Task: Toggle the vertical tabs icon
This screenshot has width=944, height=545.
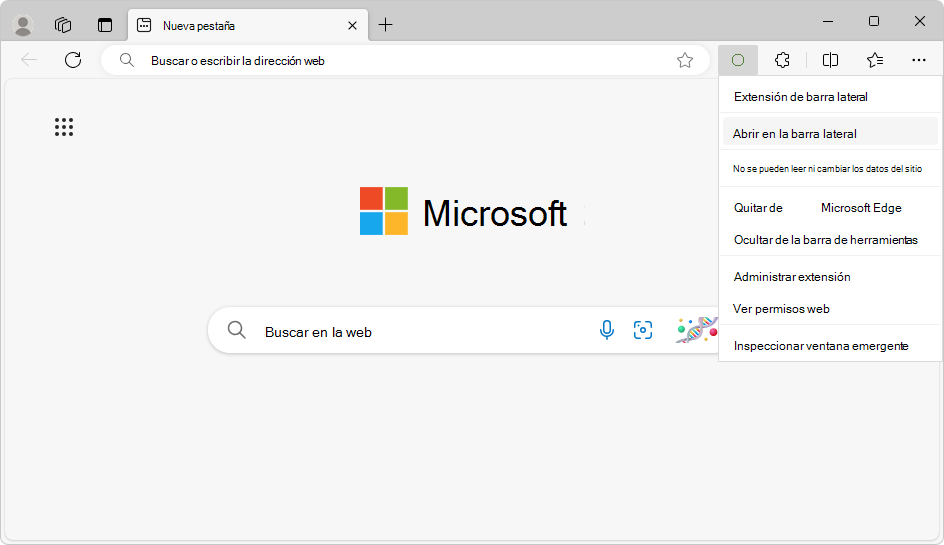Action: point(105,25)
